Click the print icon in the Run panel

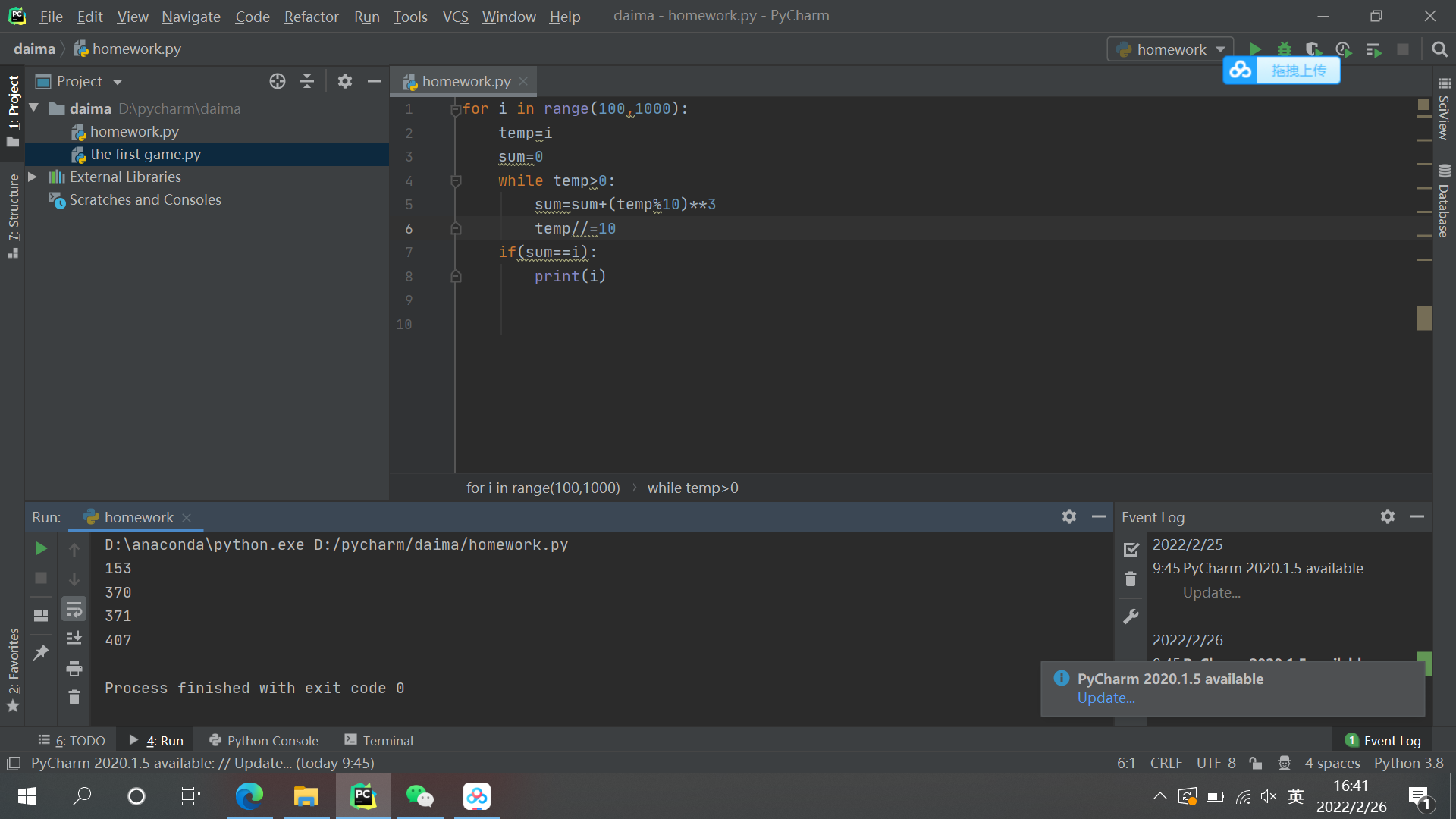(74, 668)
